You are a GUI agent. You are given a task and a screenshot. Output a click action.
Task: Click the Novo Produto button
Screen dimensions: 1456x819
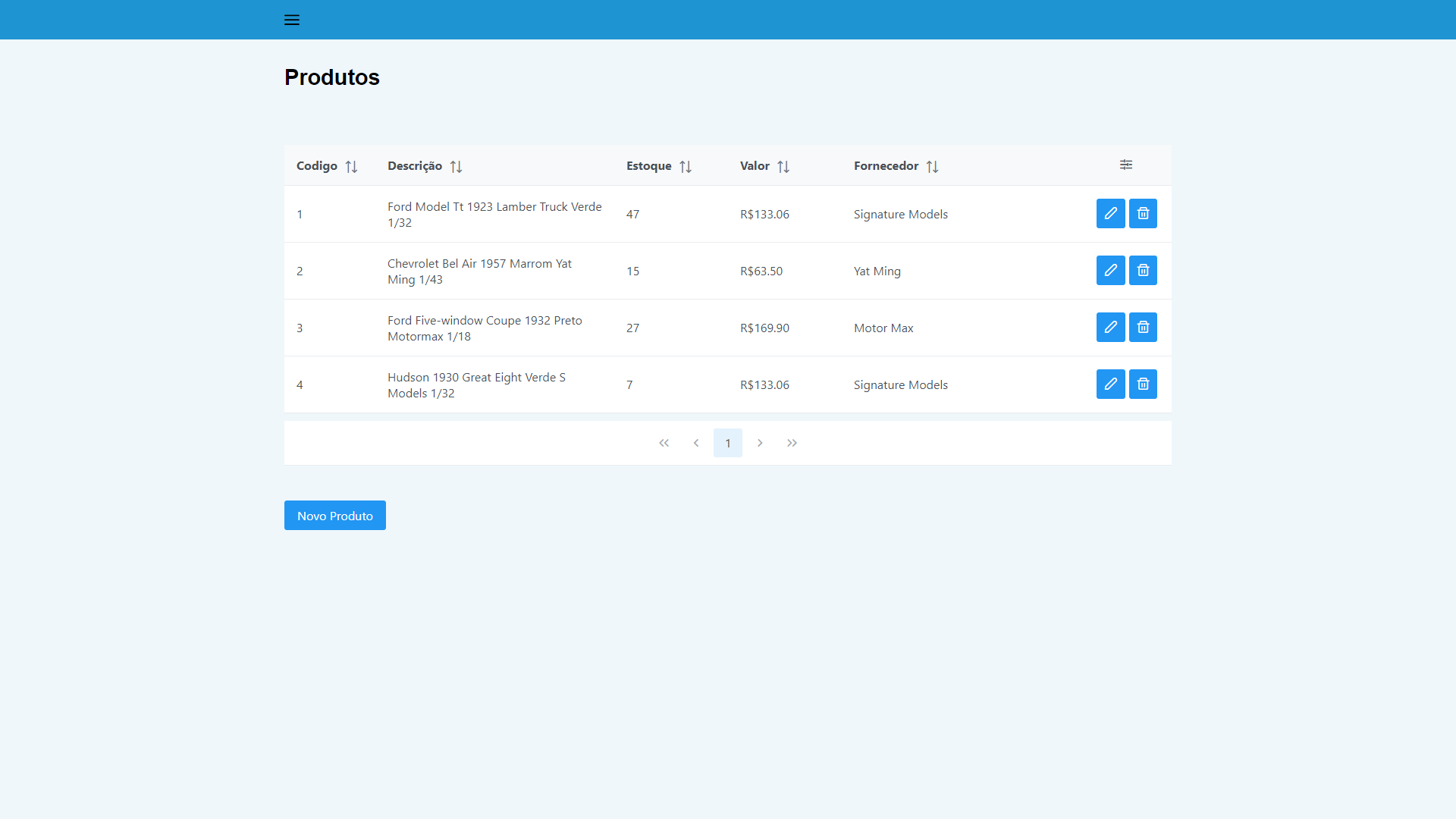point(335,516)
